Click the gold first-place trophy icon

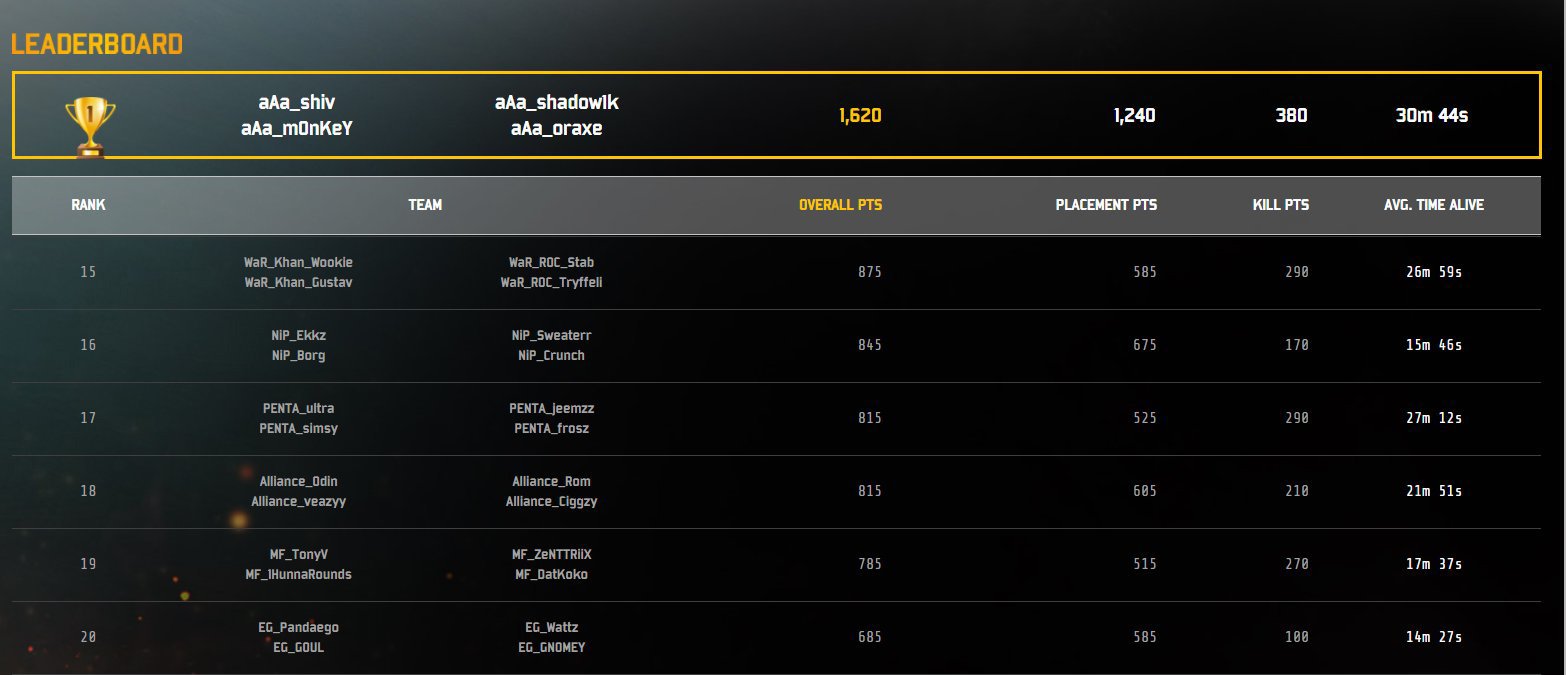click(90, 127)
